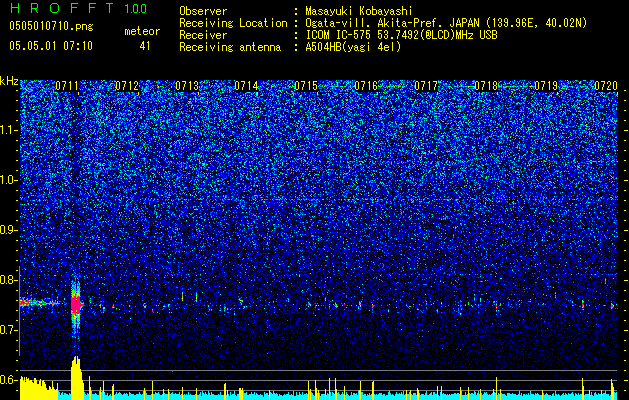The width and height of the screenshot is (629, 400).
Task: Click frequency axis label 0.9
Action: (x=8, y=230)
